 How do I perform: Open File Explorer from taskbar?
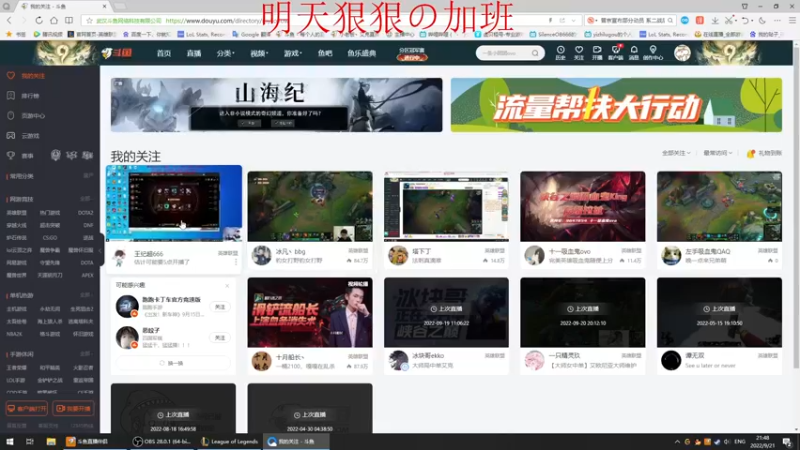coord(51,441)
